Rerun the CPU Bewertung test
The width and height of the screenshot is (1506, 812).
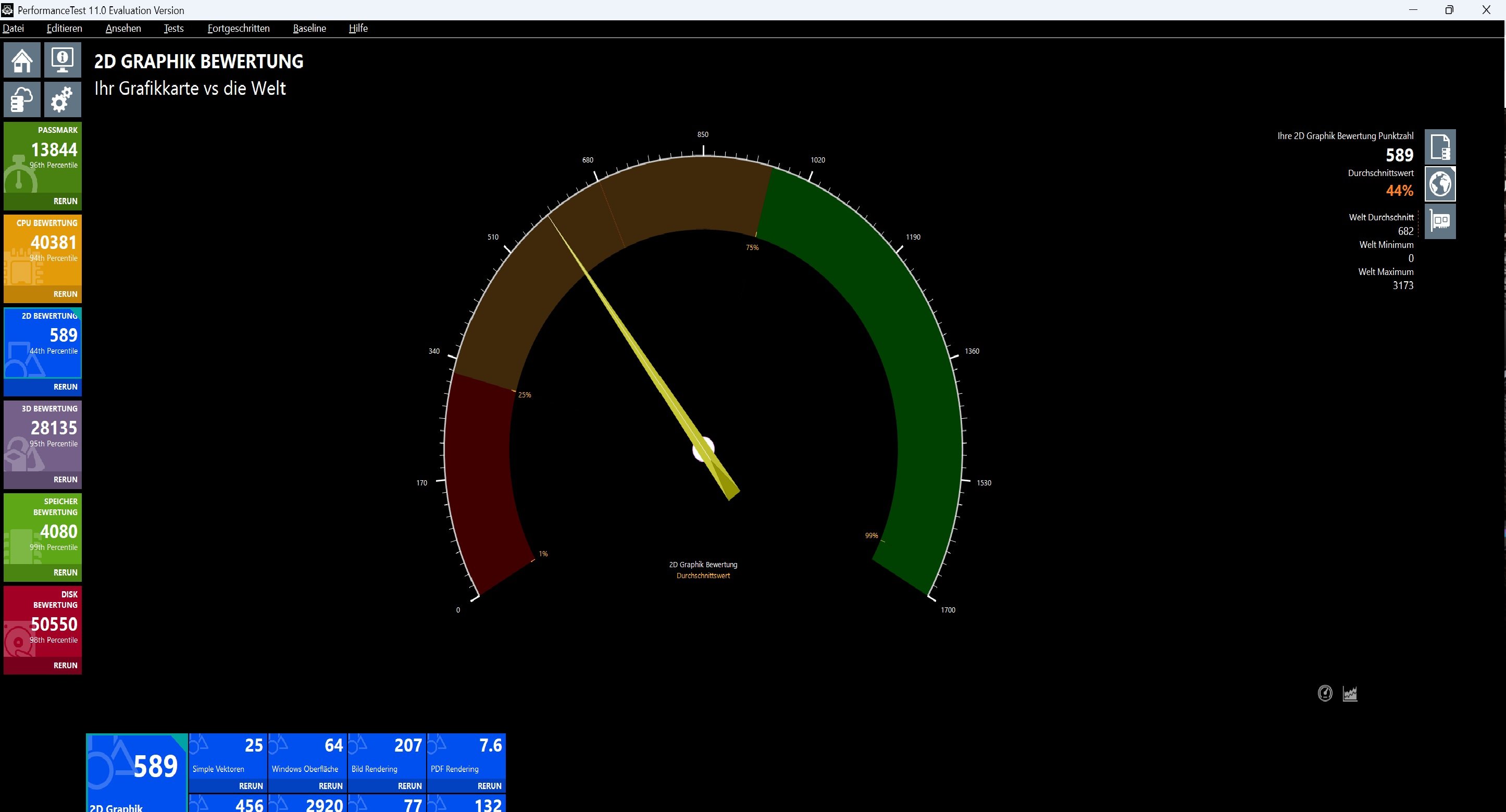pos(65,294)
